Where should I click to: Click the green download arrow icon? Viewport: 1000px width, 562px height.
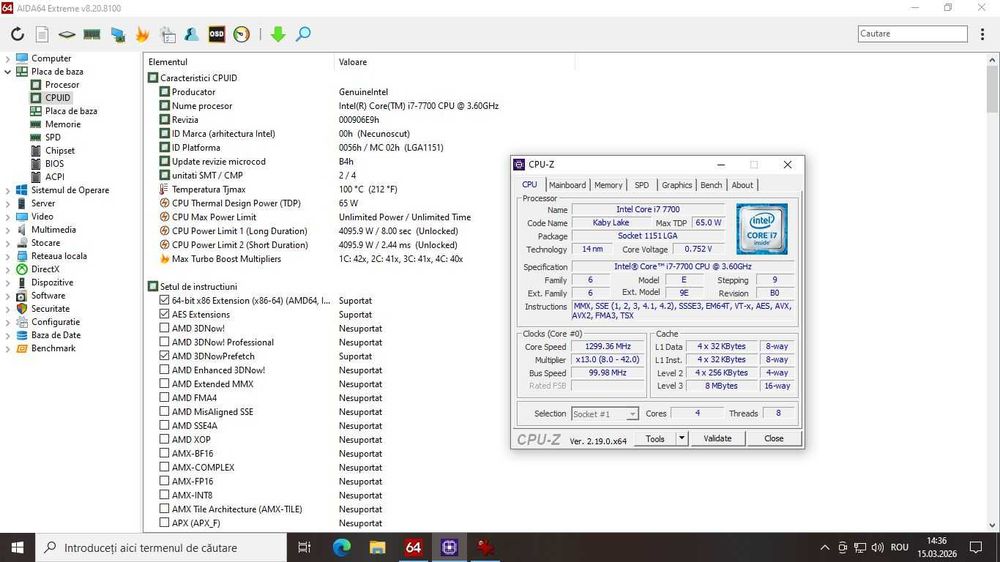point(278,34)
